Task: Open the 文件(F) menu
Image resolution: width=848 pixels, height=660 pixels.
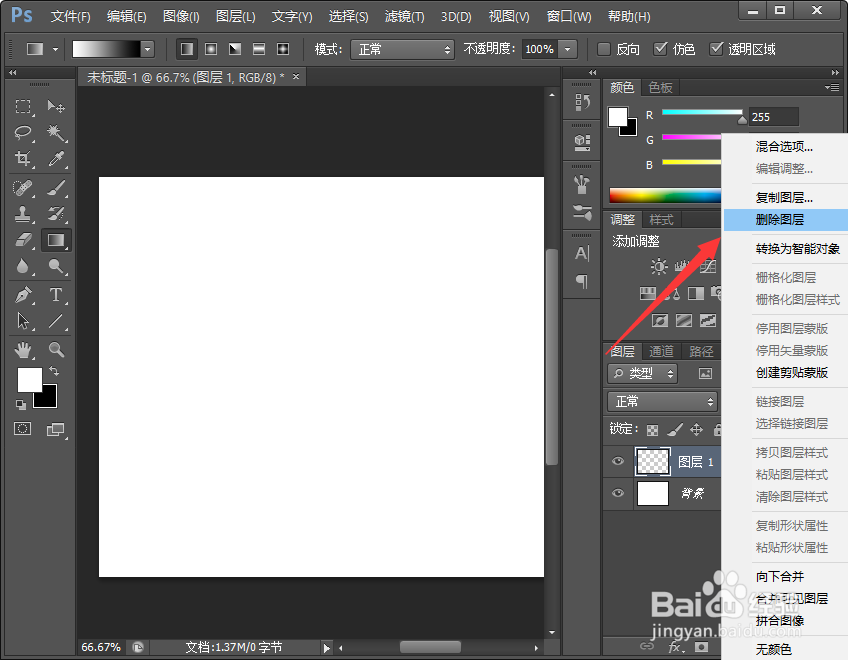Action: [x=70, y=17]
